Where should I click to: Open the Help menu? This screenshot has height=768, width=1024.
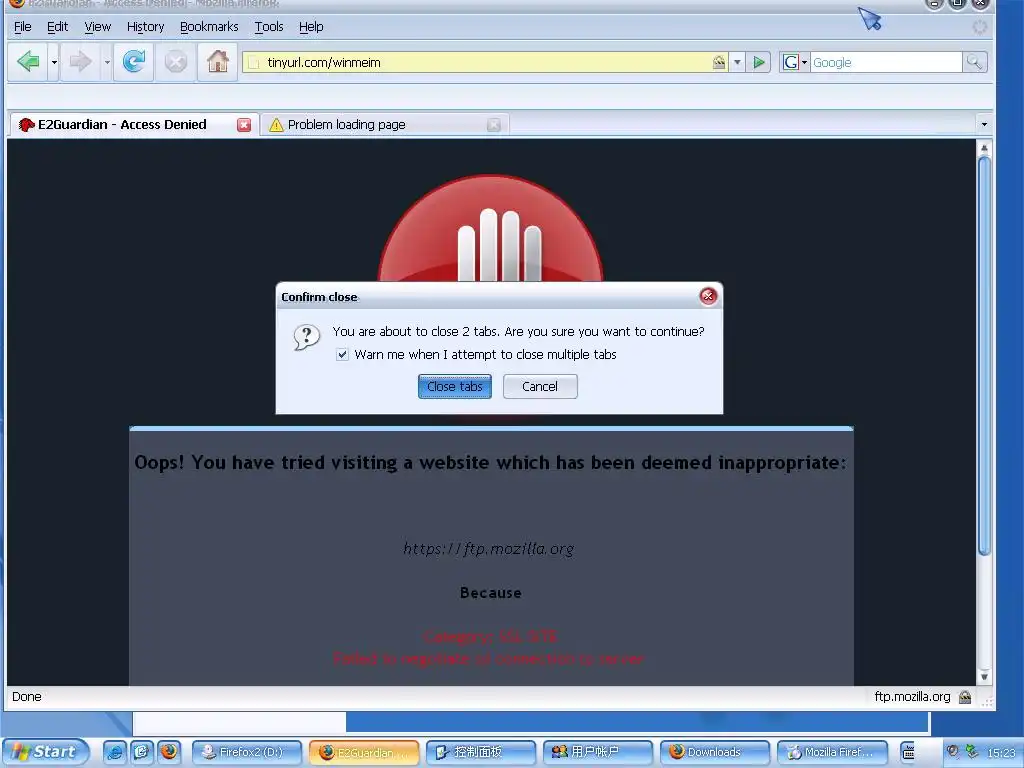(311, 27)
